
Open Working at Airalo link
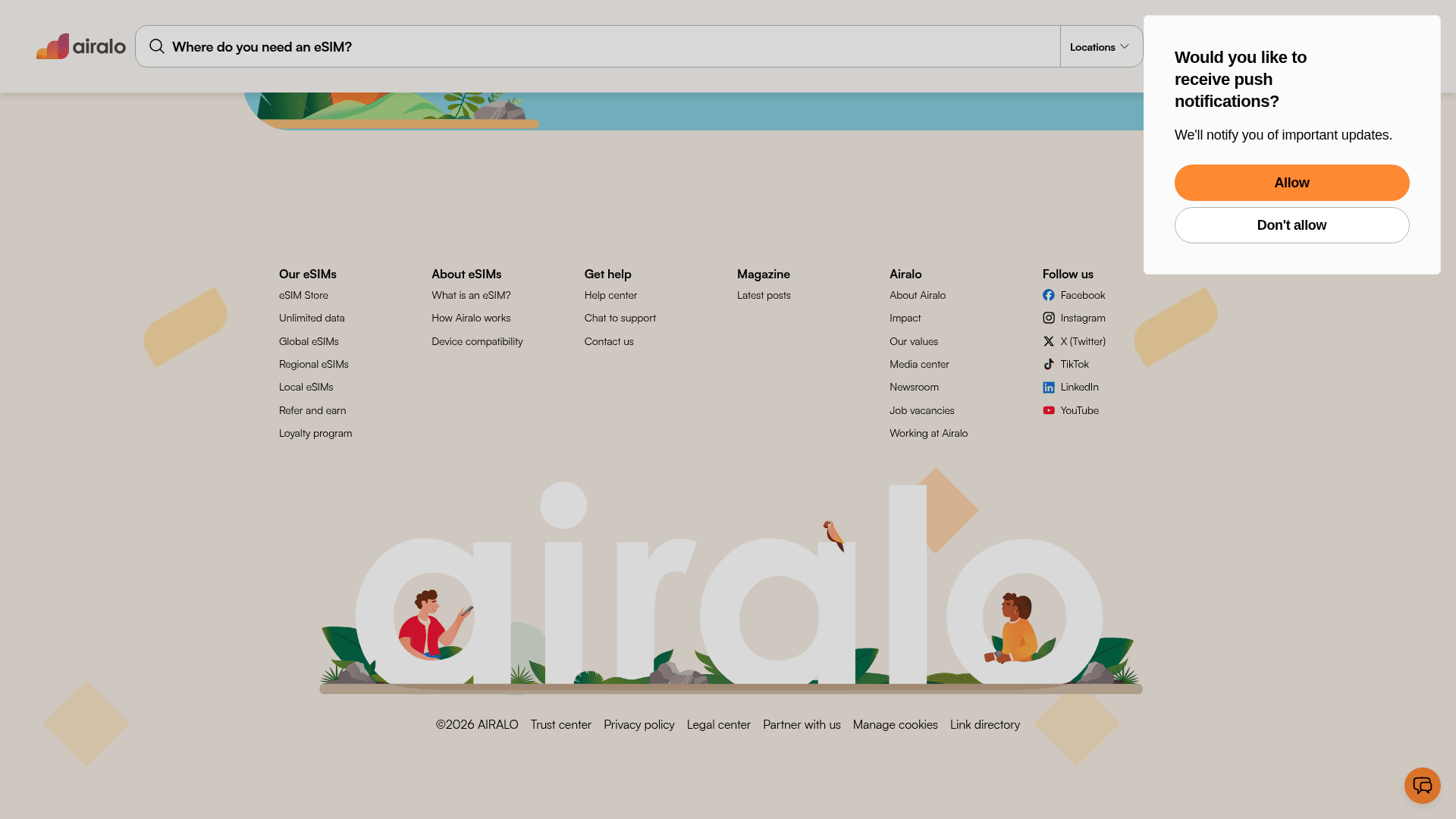[x=928, y=433]
